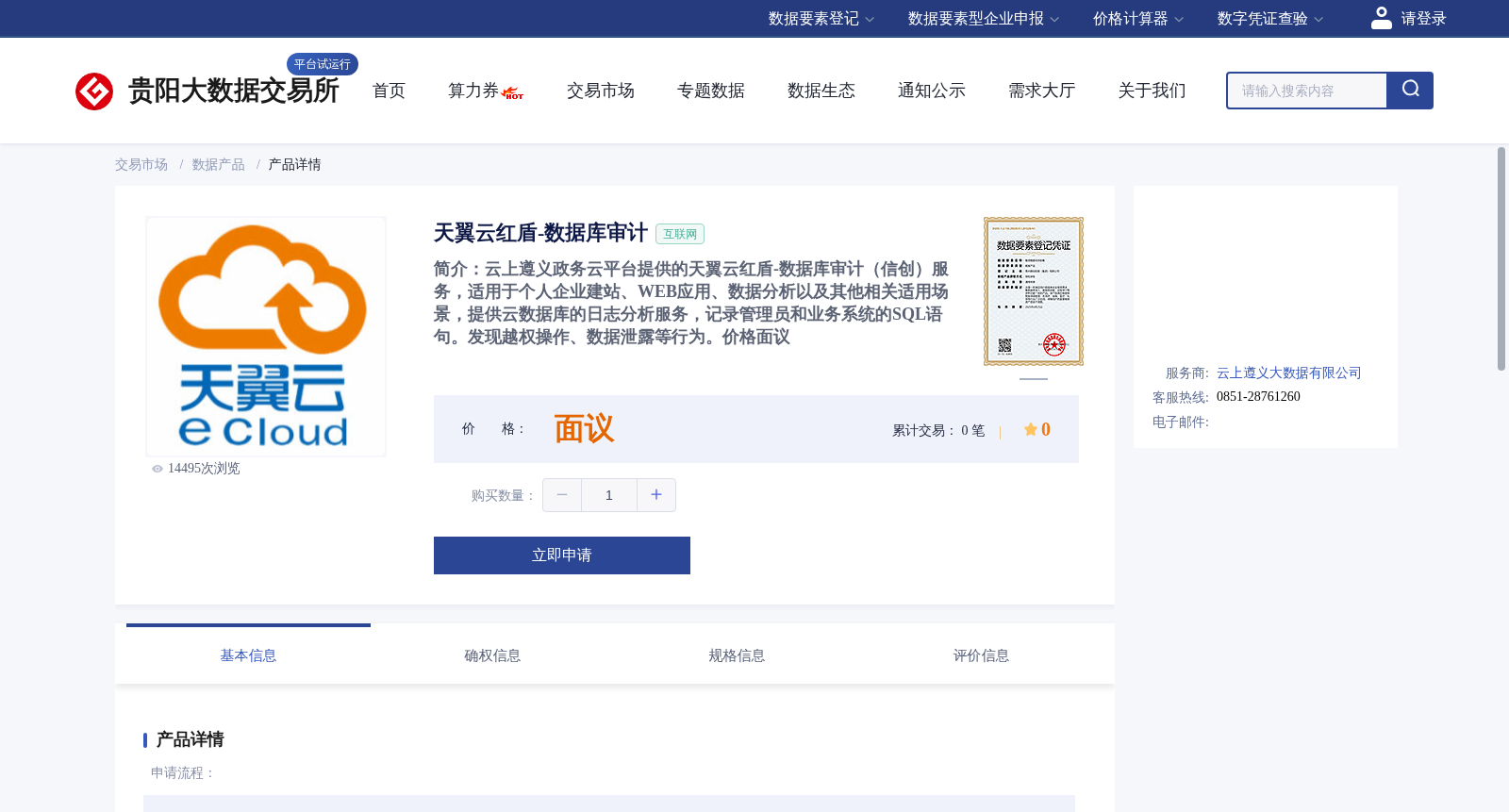Switch to the 规格信息 tab
The image size is (1509, 812).
tap(737, 655)
